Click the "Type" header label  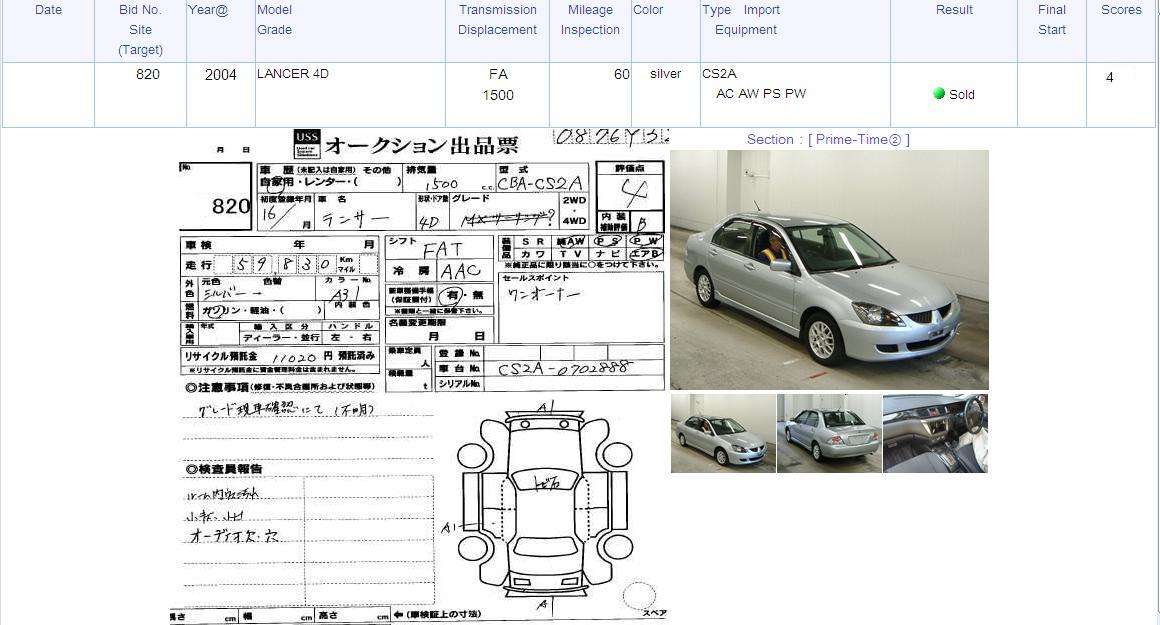716,10
